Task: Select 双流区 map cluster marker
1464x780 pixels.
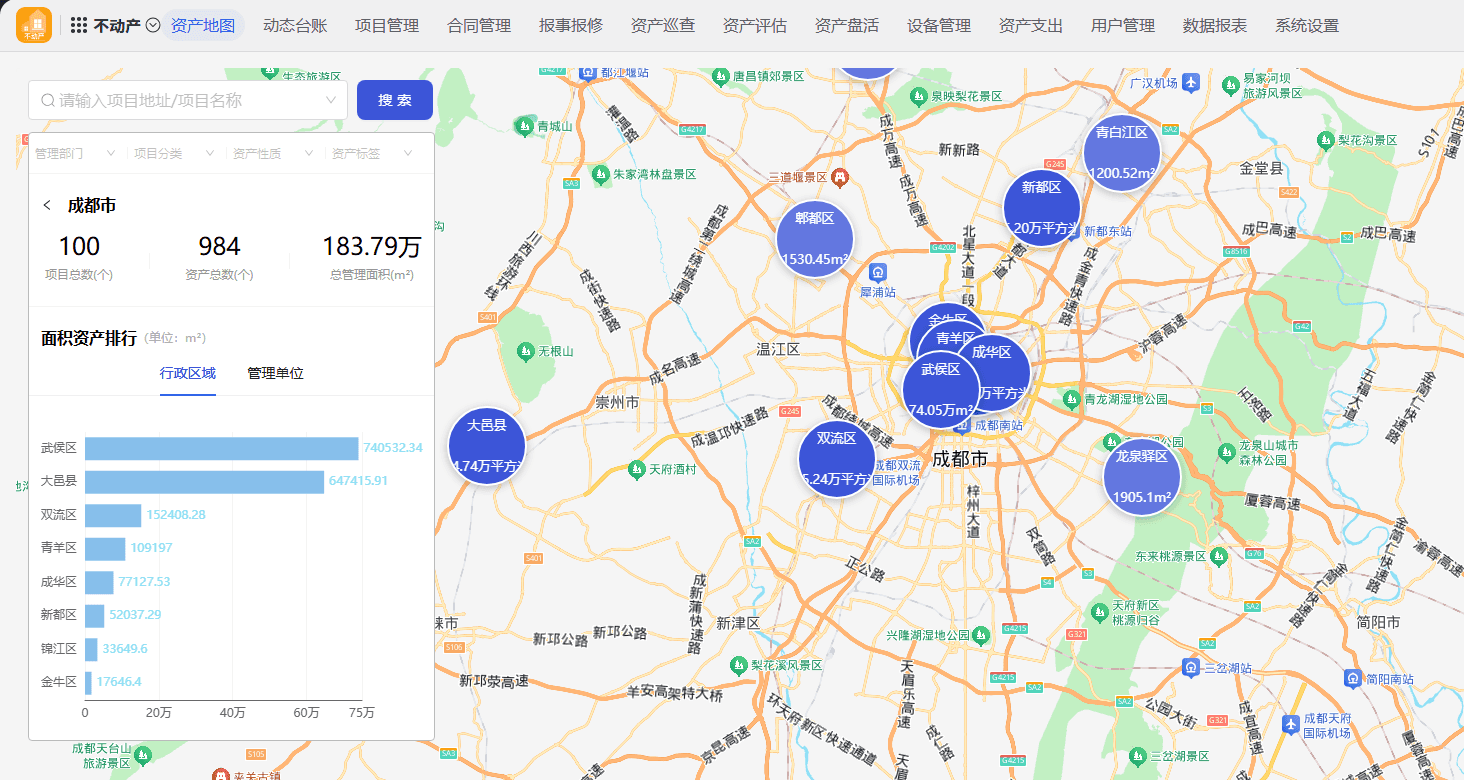Action: point(837,459)
